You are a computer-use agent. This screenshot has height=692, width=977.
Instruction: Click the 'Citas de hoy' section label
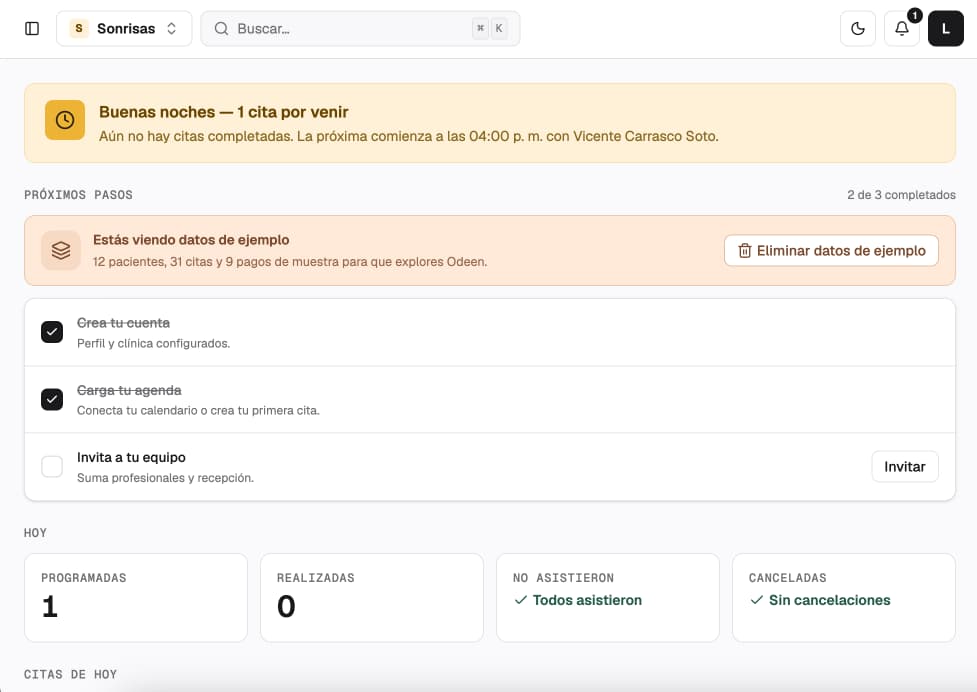pyautogui.click(x=70, y=675)
